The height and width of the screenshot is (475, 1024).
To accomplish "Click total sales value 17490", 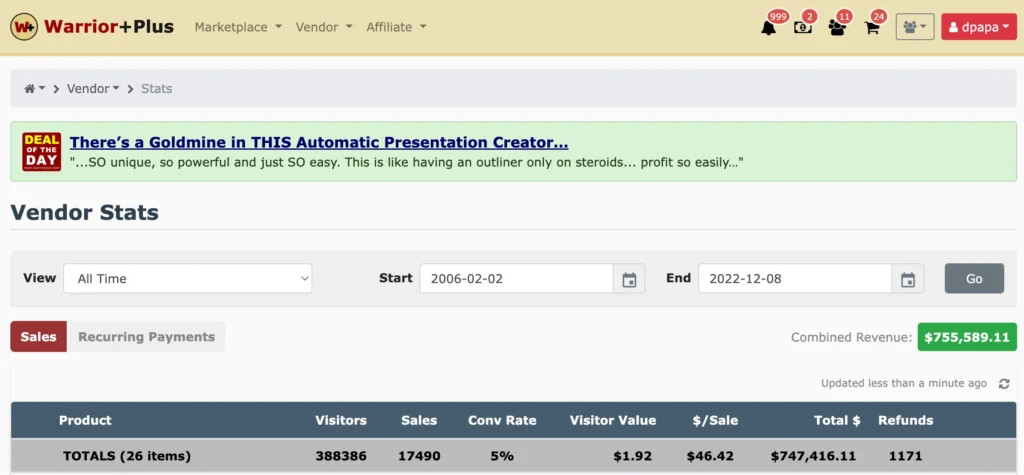I will [419, 455].
